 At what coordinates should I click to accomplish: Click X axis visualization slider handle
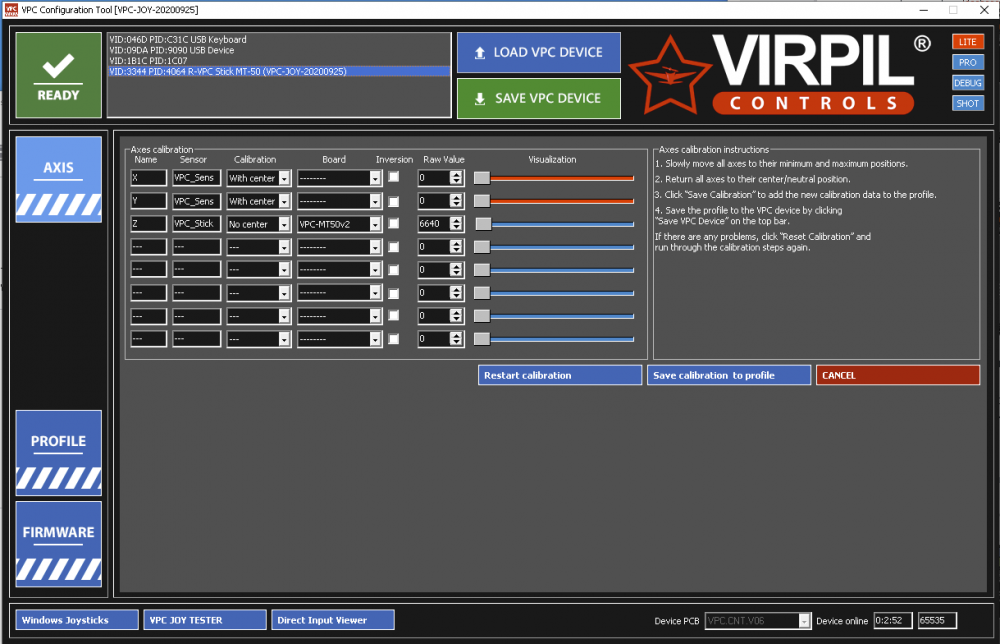click(482, 178)
